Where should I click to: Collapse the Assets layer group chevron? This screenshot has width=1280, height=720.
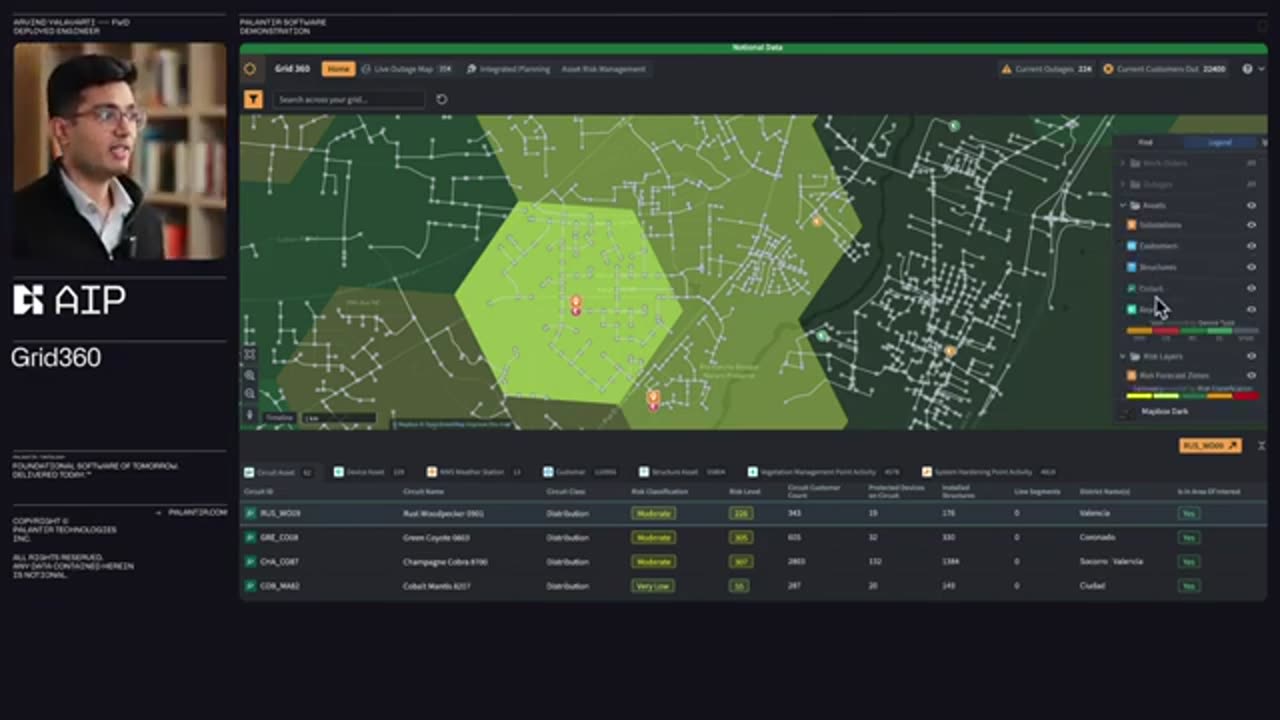1122,205
